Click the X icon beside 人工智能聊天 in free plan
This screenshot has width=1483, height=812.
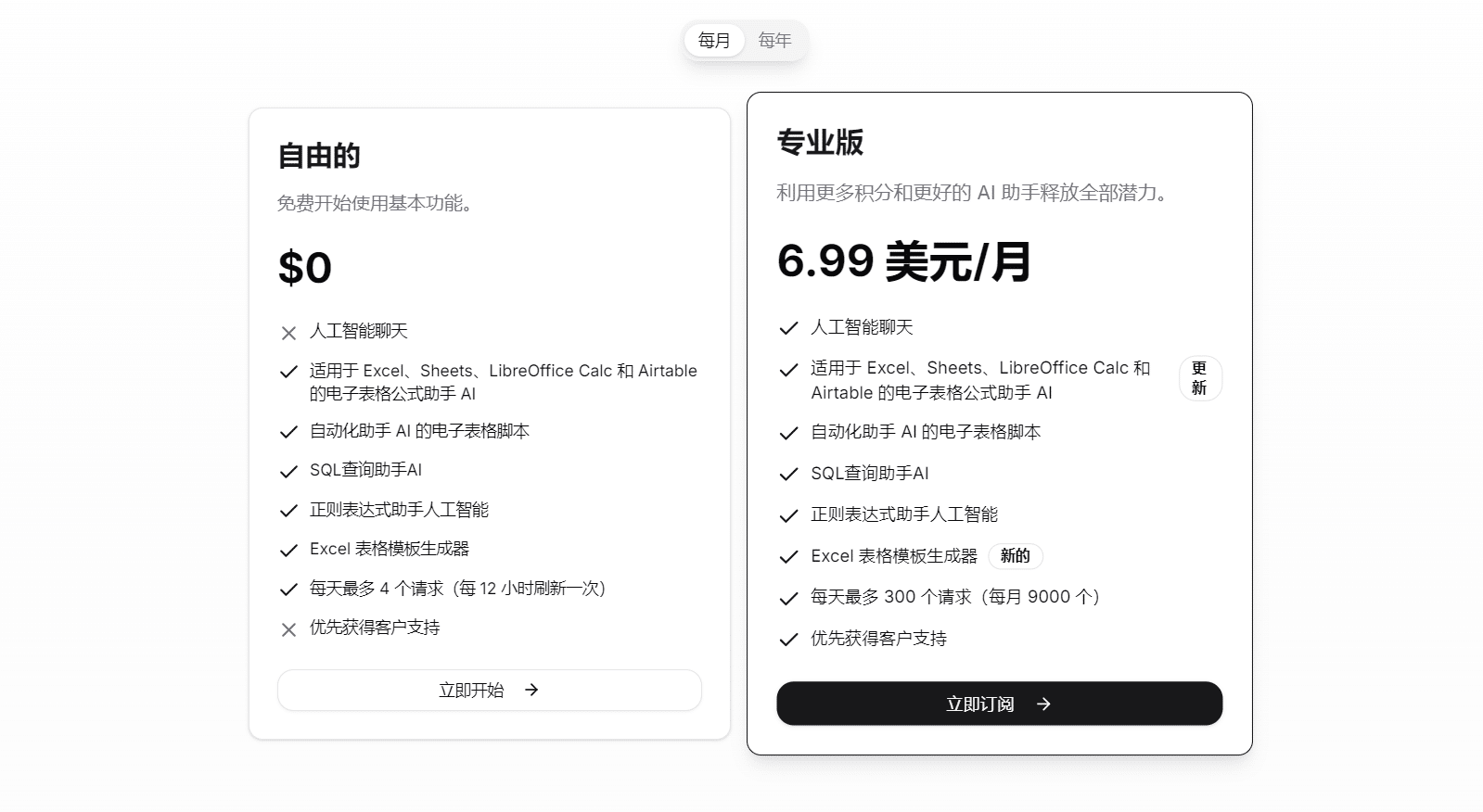pyautogui.click(x=288, y=331)
